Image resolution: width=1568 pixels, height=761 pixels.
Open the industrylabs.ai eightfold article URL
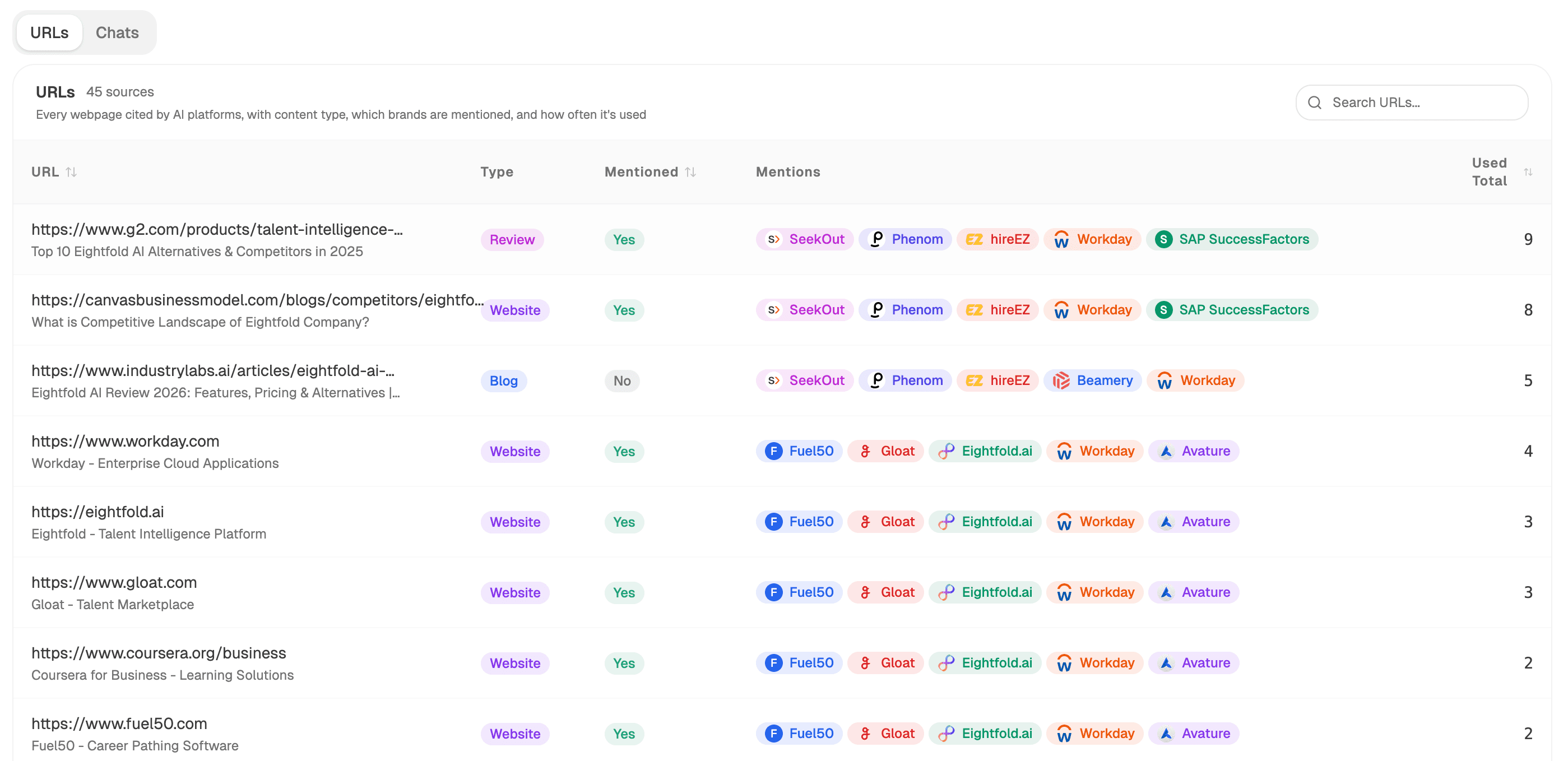coord(213,370)
